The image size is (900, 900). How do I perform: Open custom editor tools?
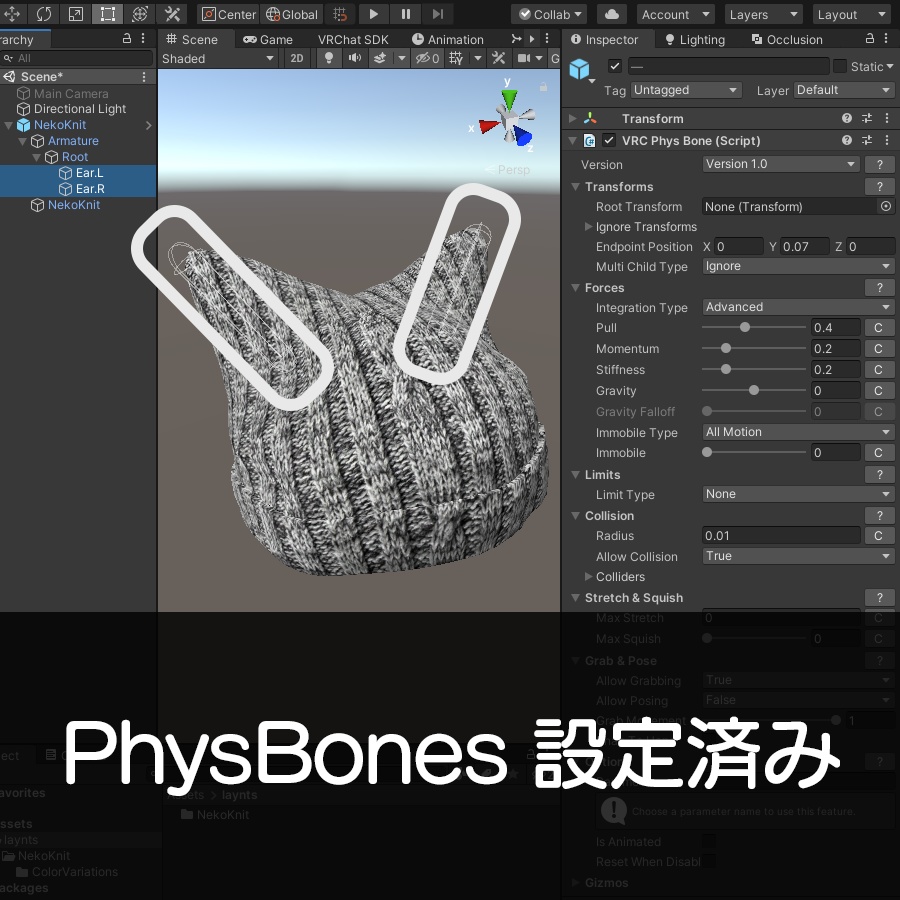tap(172, 14)
